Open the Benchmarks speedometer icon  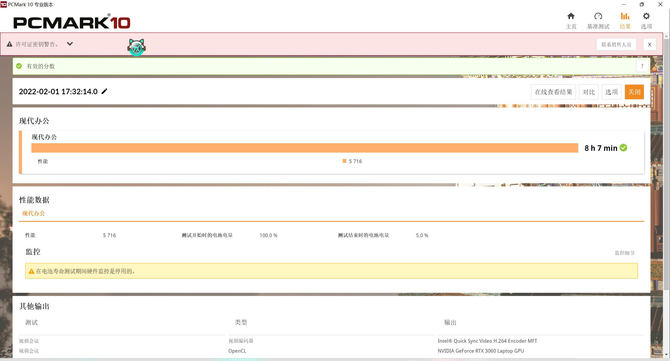click(598, 16)
